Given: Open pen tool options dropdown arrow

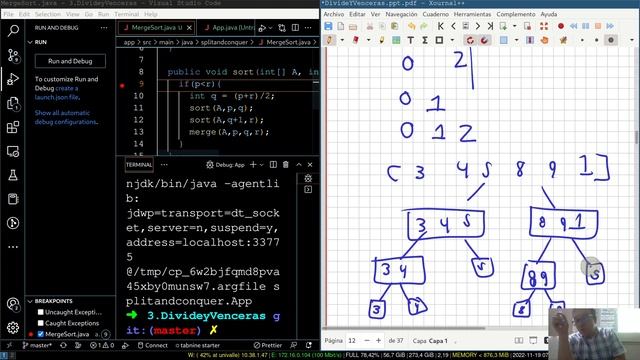Looking at the screenshot, I should tap(342, 40).
